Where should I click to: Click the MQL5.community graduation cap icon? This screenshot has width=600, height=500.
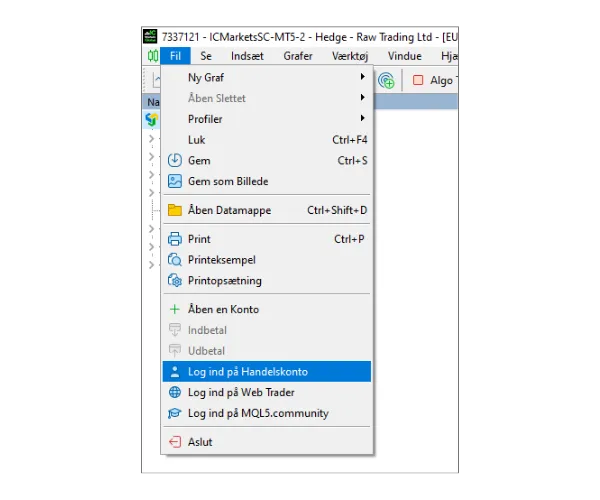tap(175, 413)
